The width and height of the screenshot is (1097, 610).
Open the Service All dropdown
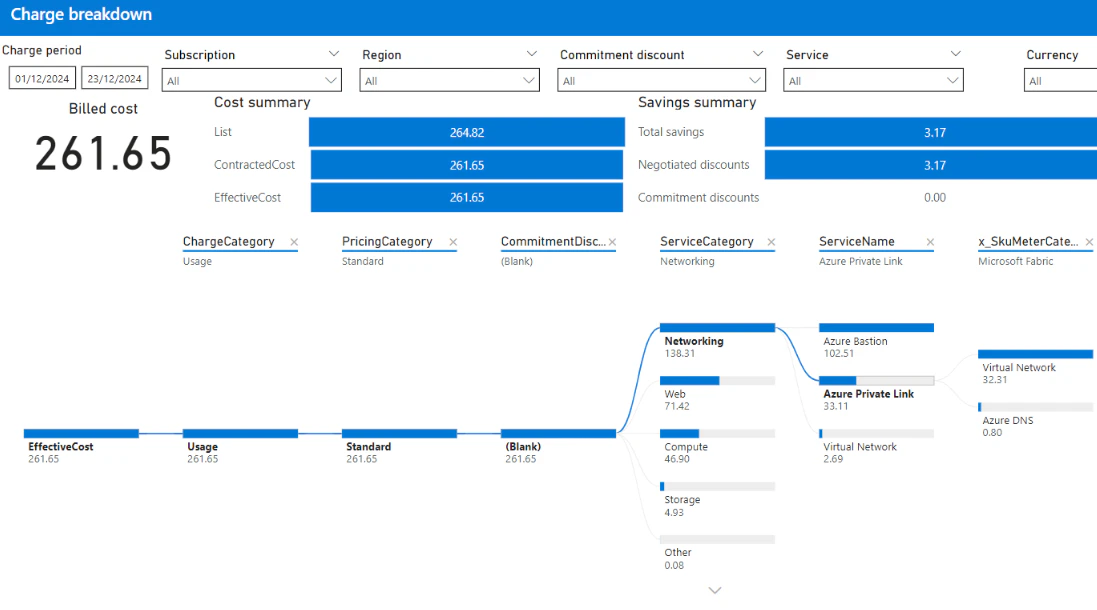(x=873, y=80)
